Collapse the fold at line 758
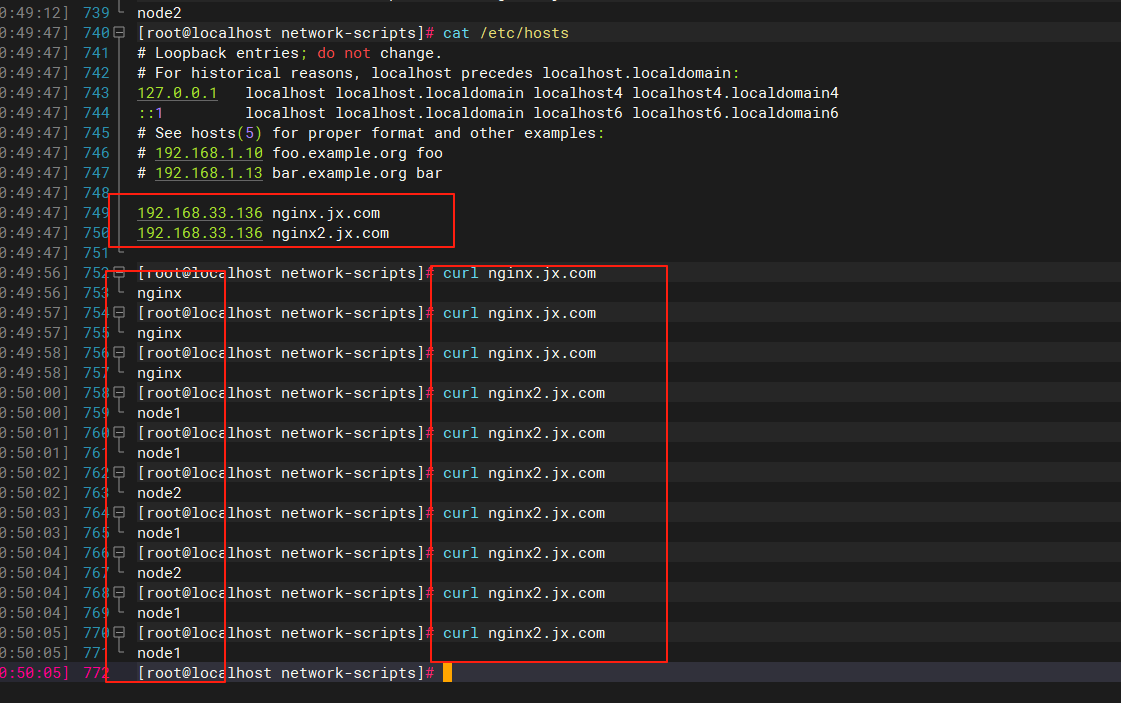Viewport: 1121px width, 703px height. point(119,393)
